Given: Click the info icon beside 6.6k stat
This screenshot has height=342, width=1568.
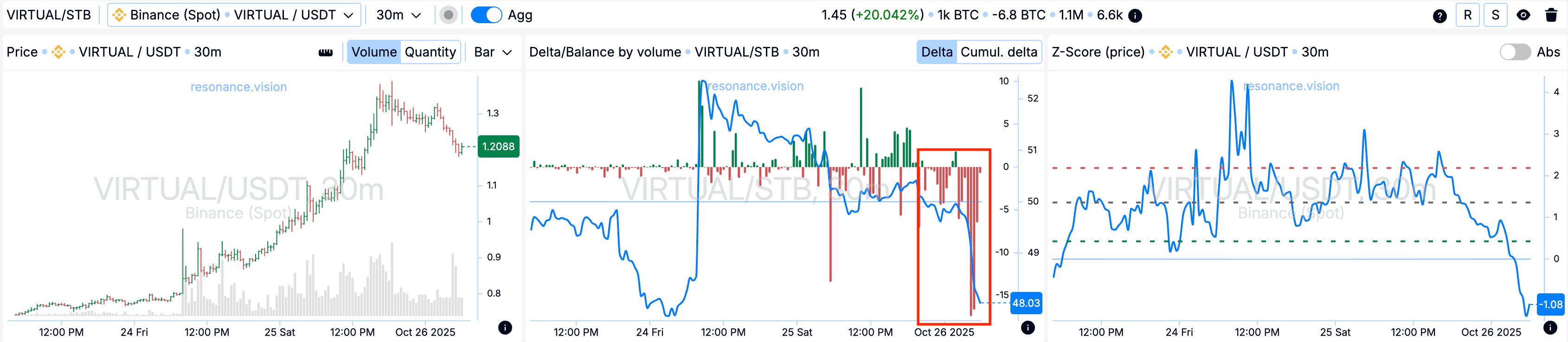Looking at the screenshot, I should (1135, 16).
